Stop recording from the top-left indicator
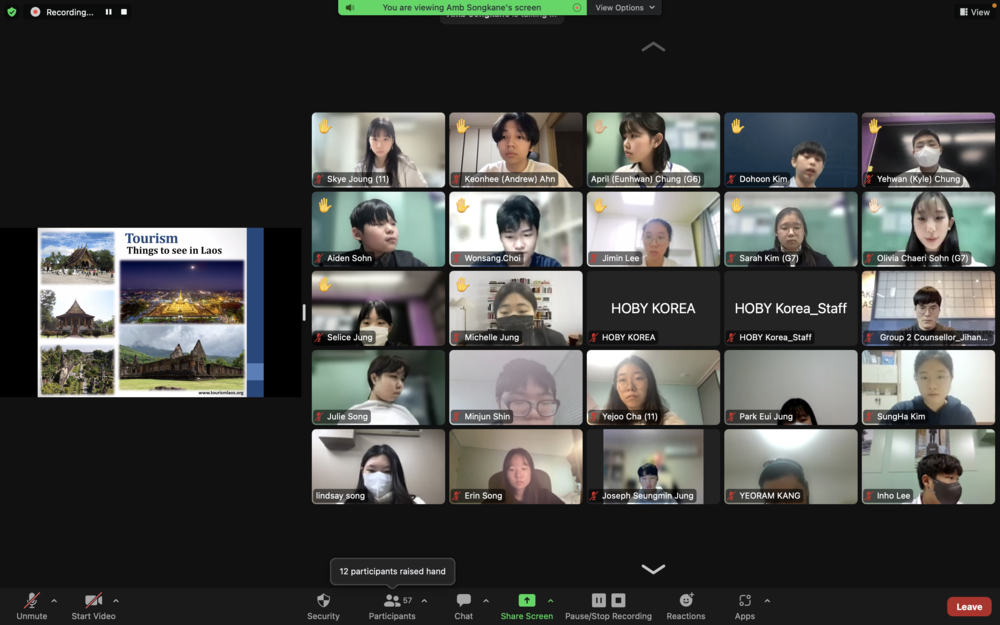Image resolution: width=1000 pixels, height=625 pixels. 124,11
